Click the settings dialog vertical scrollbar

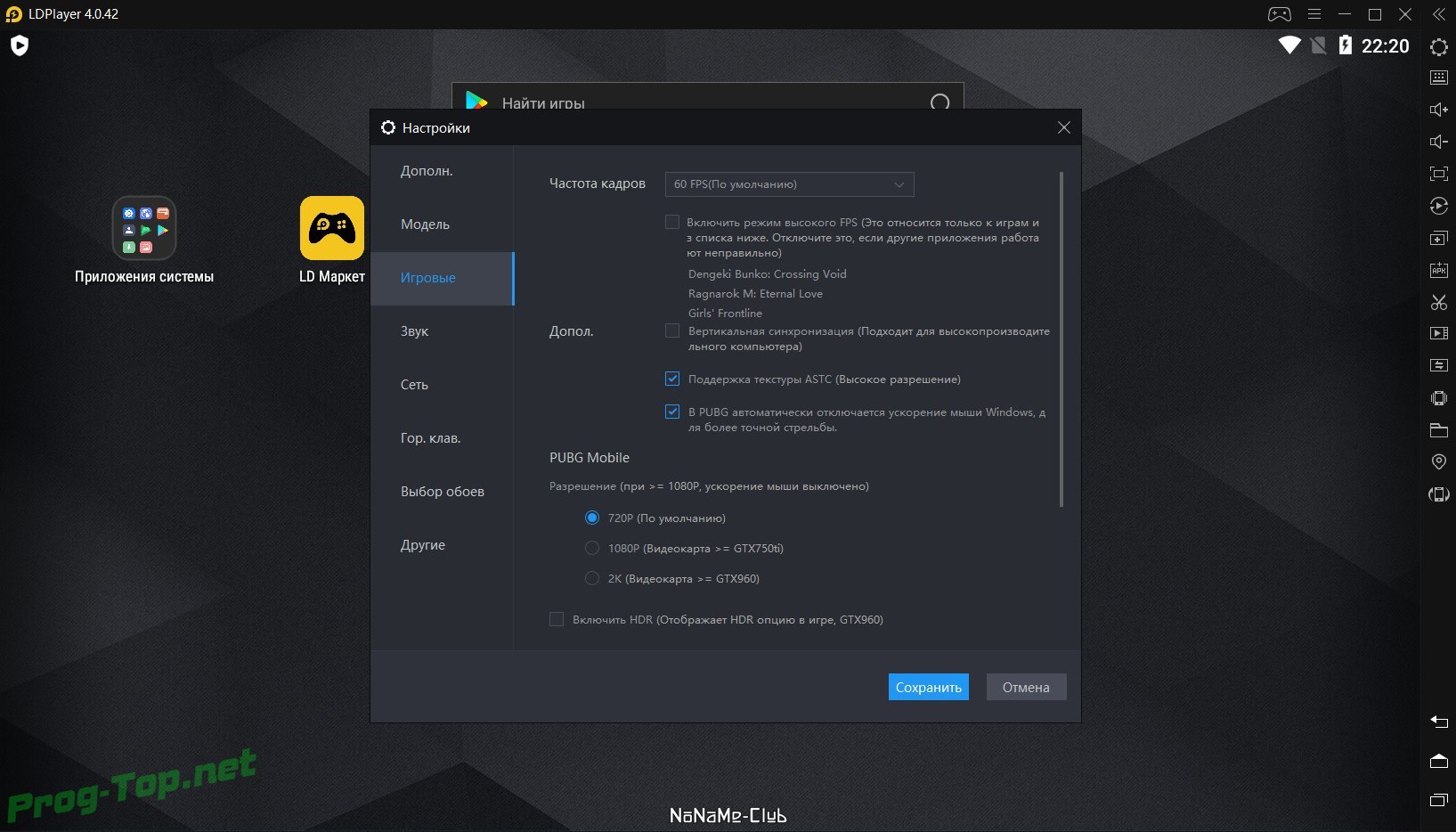coord(1061,339)
